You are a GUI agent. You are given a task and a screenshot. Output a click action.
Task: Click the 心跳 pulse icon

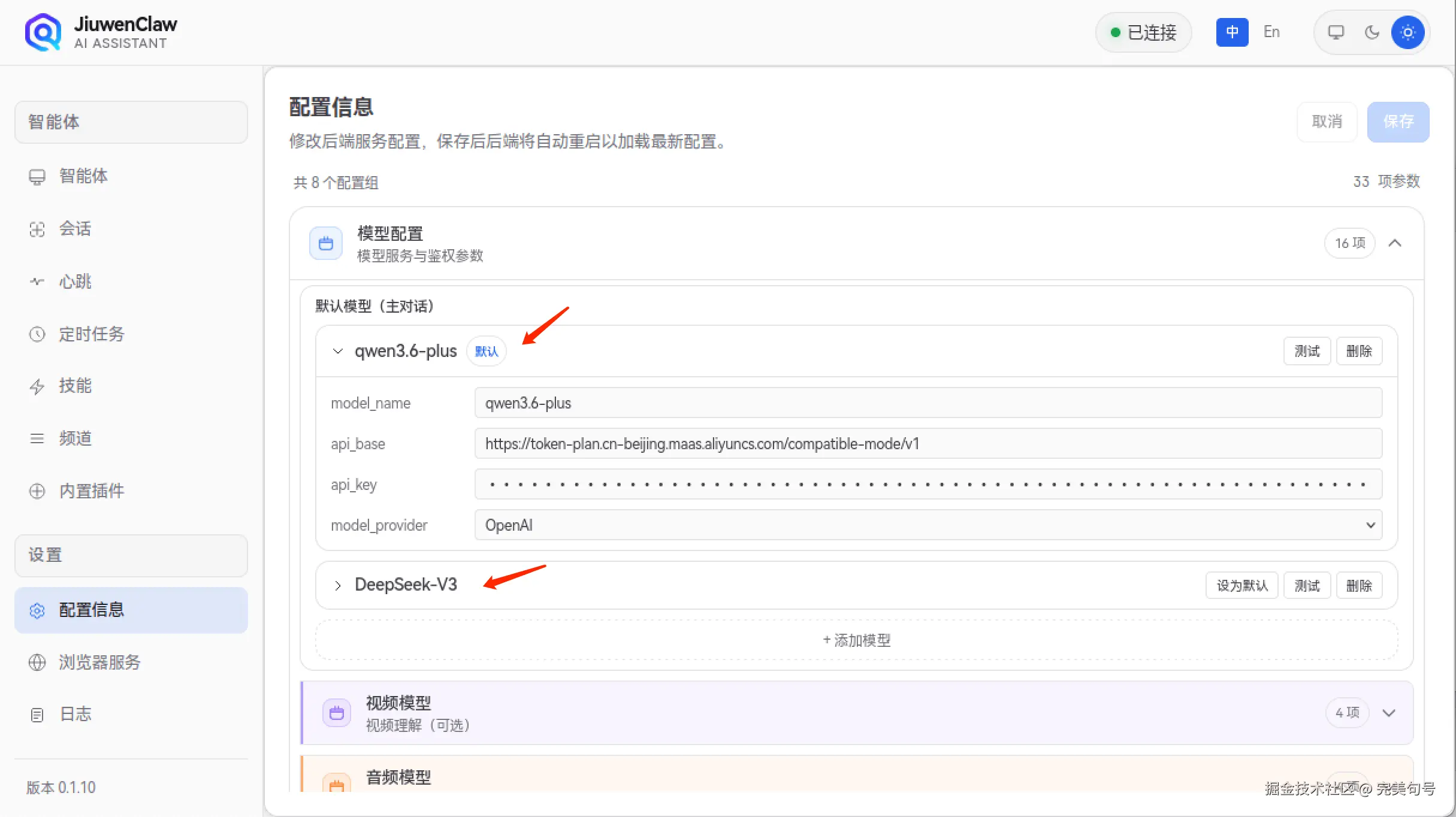tap(37, 282)
